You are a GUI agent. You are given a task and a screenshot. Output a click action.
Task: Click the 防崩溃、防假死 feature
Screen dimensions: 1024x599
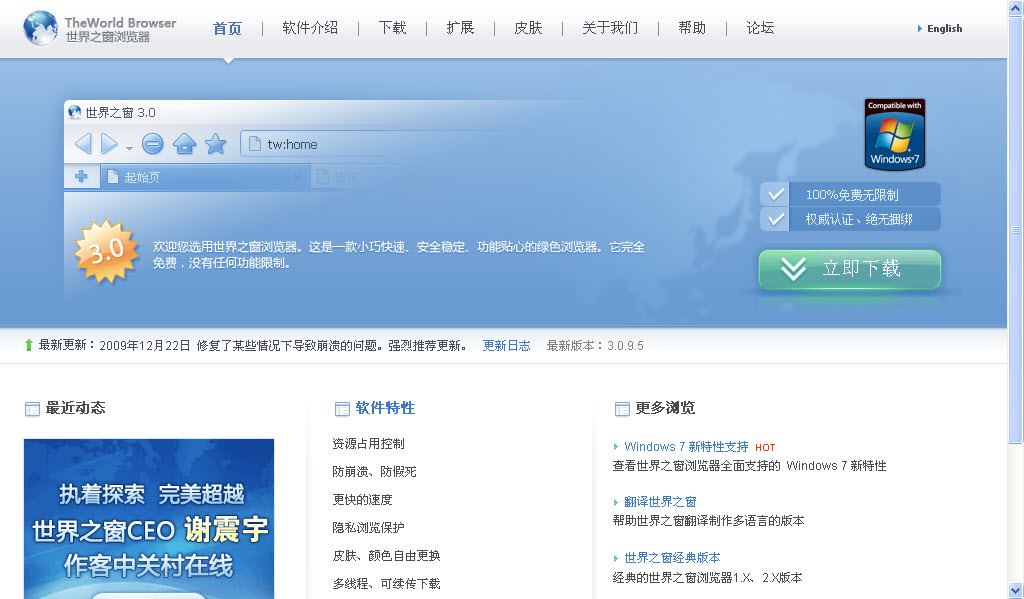tap(374, 472)
